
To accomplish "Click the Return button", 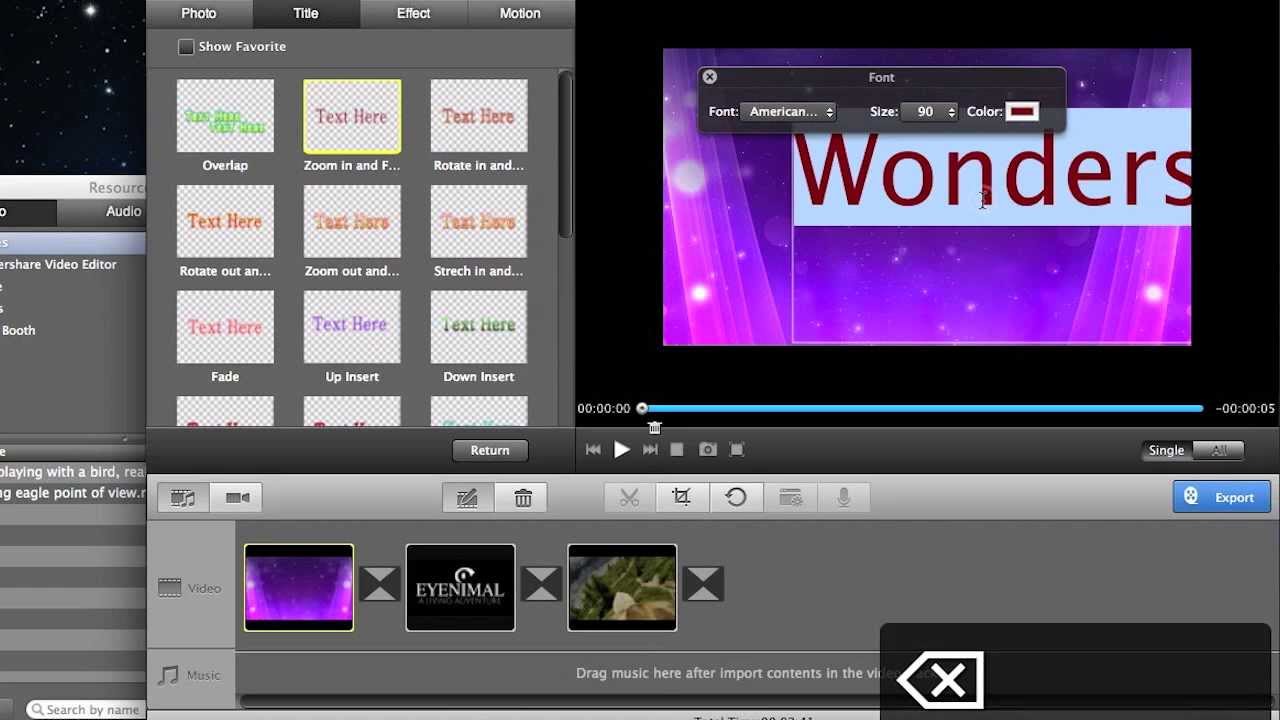I will tap(490, 450).
